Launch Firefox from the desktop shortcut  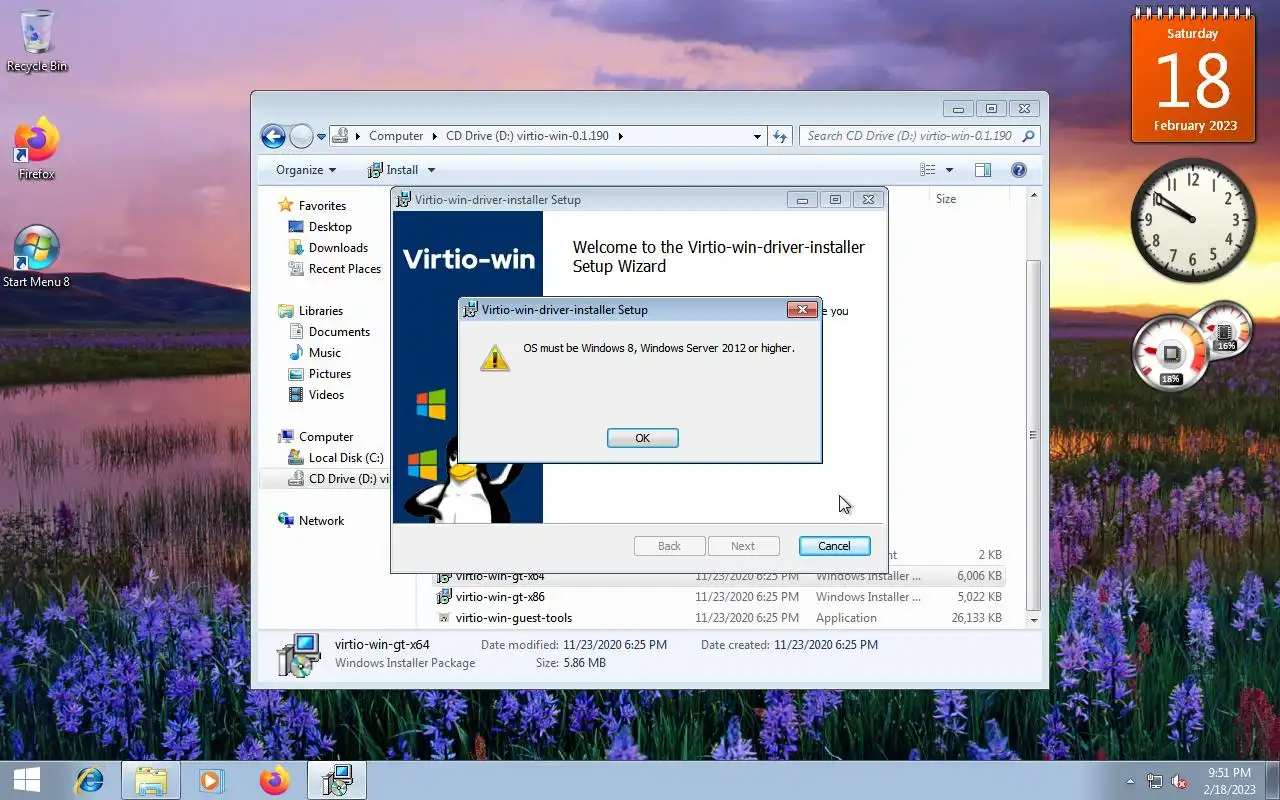click(x=37, y=150)
